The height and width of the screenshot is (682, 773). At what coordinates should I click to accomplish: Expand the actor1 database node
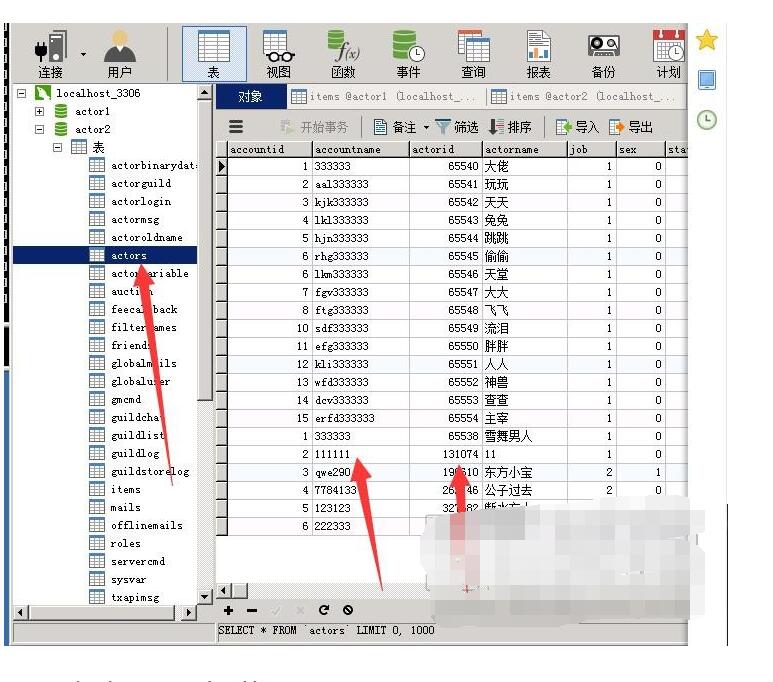tap(39, 111)
